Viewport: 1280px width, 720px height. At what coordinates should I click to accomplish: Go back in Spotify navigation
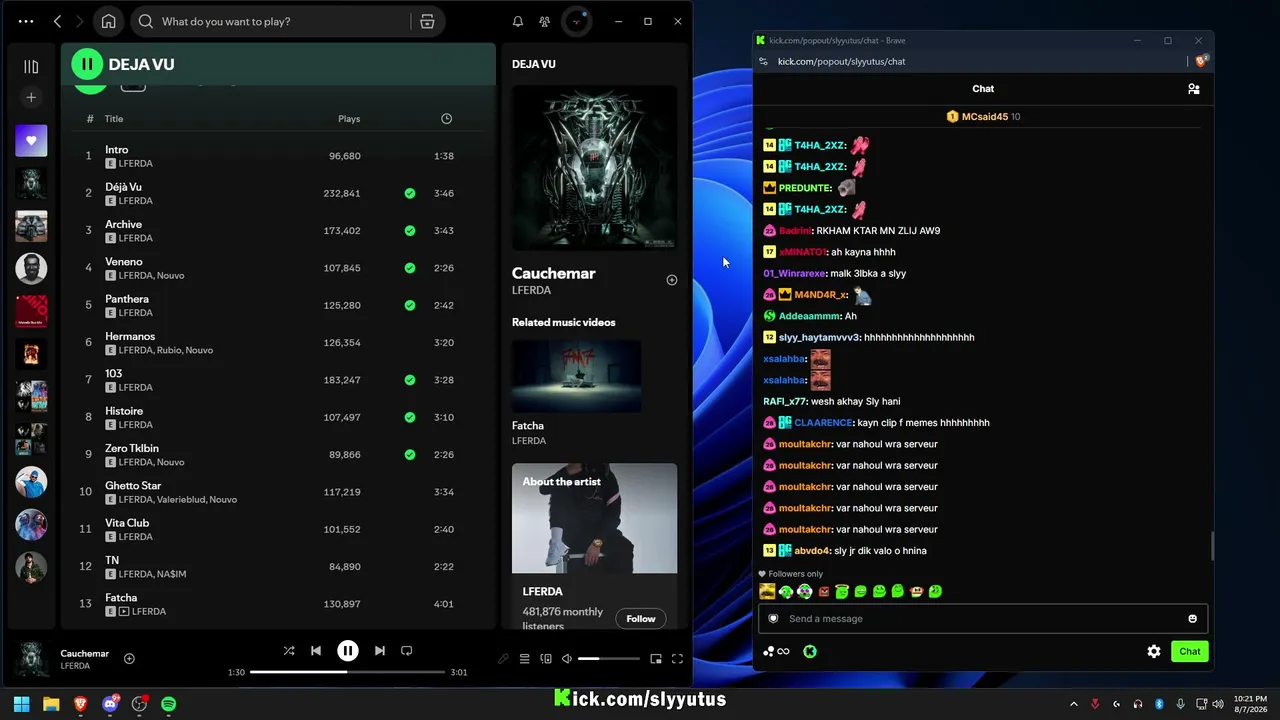pyautogui.click(x=57, y=21)
